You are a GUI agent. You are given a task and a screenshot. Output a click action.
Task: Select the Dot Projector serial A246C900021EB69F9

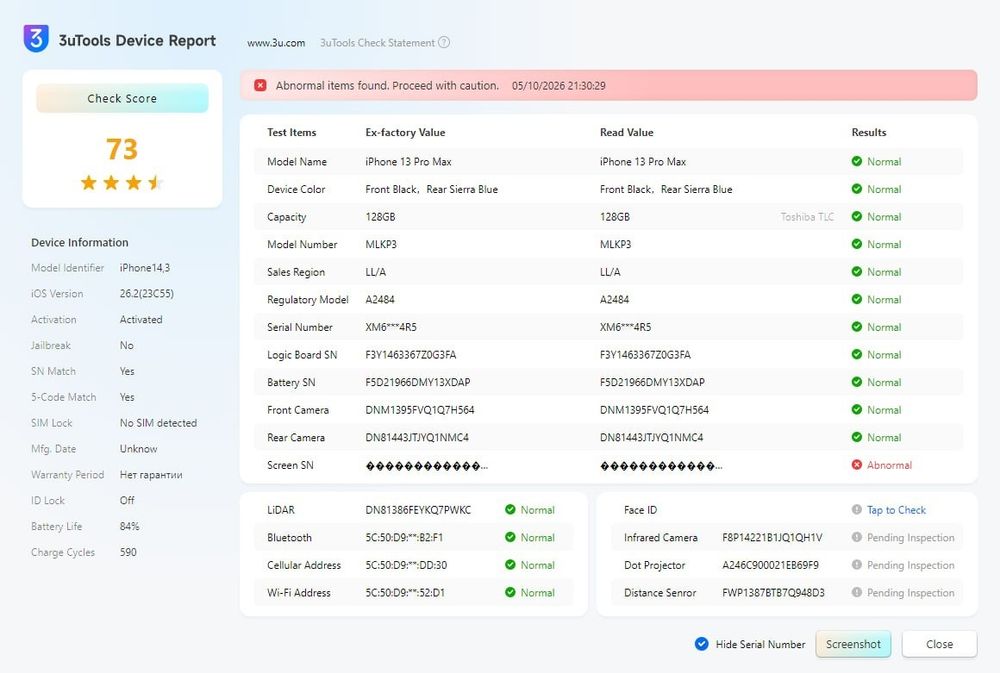[770, 565]
